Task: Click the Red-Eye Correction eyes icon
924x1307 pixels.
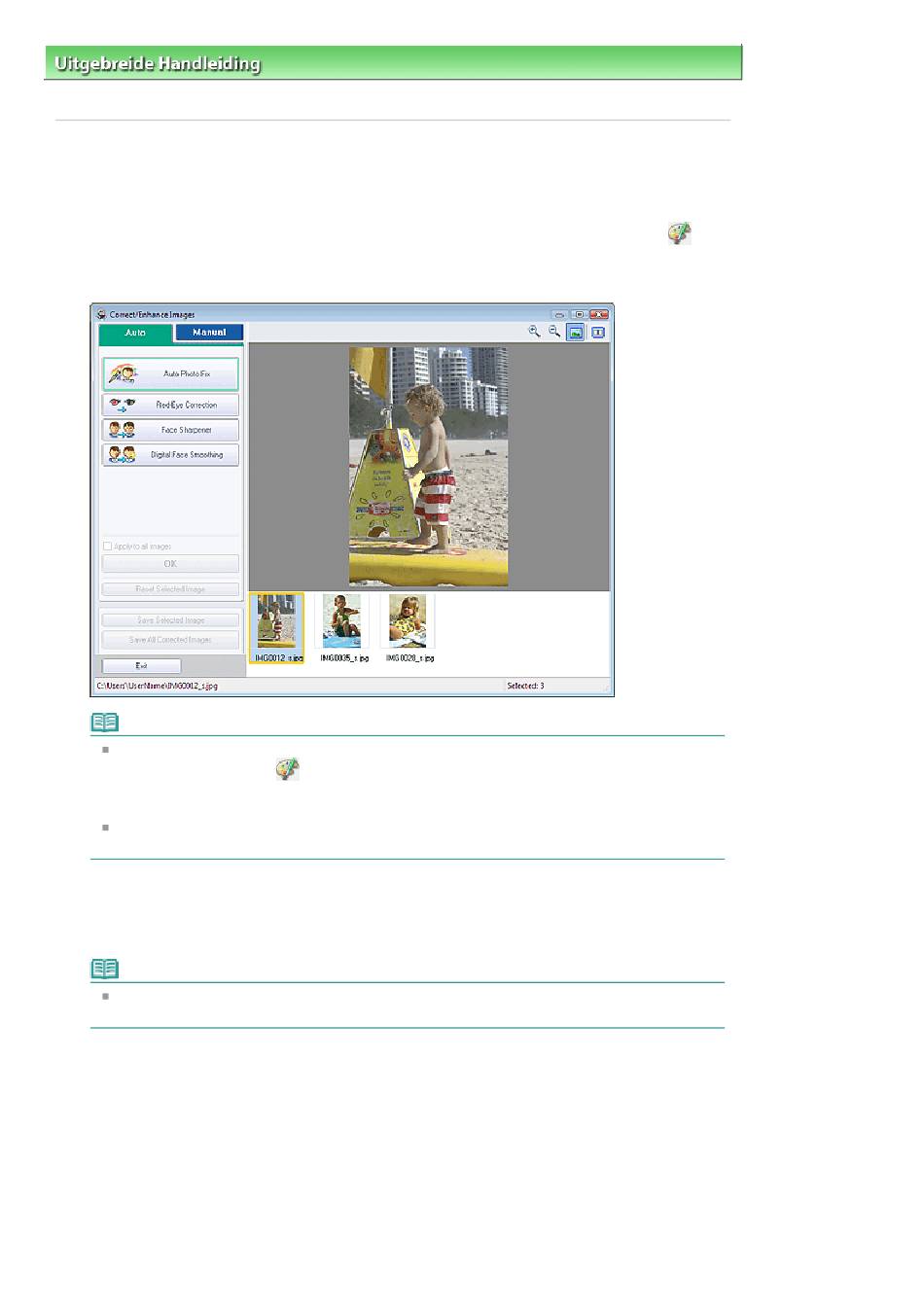Action: (x=123, y=405)
